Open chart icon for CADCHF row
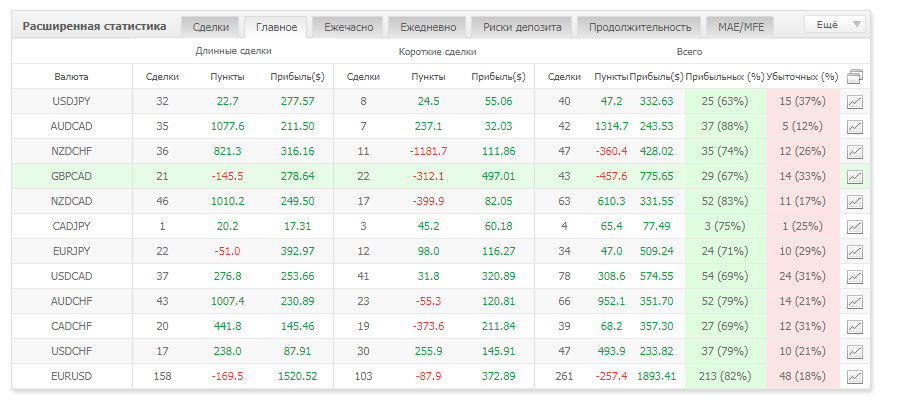Viewport: 912px width, 409px height. click(854, 327)
